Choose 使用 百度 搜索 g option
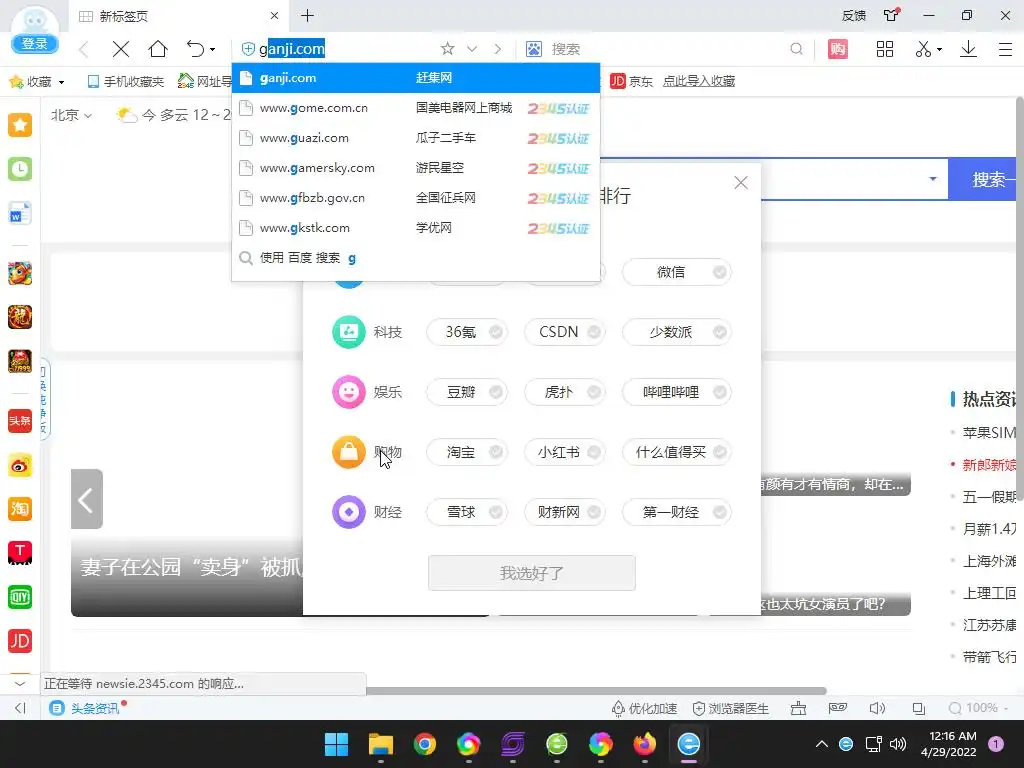The image size is (1024, 768). point(416,259)
